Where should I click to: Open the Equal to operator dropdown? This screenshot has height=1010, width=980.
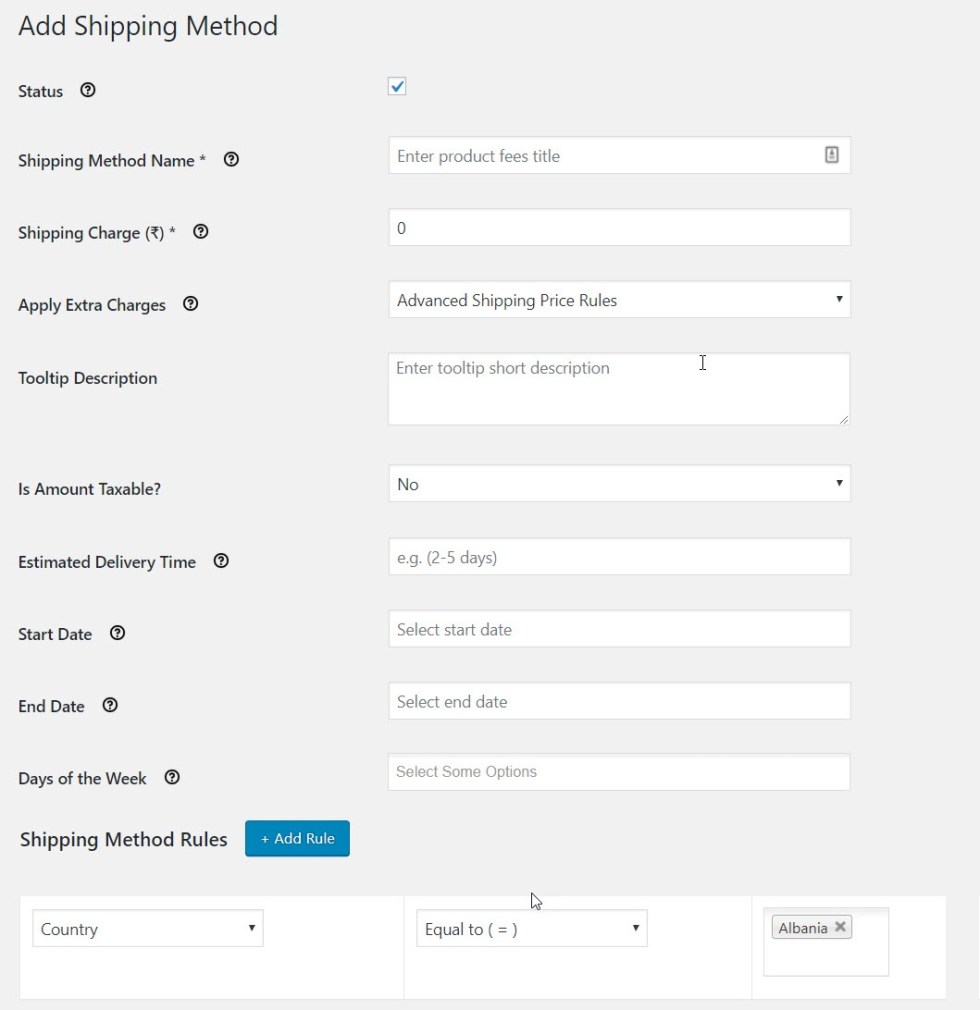(x=531, y=928)
